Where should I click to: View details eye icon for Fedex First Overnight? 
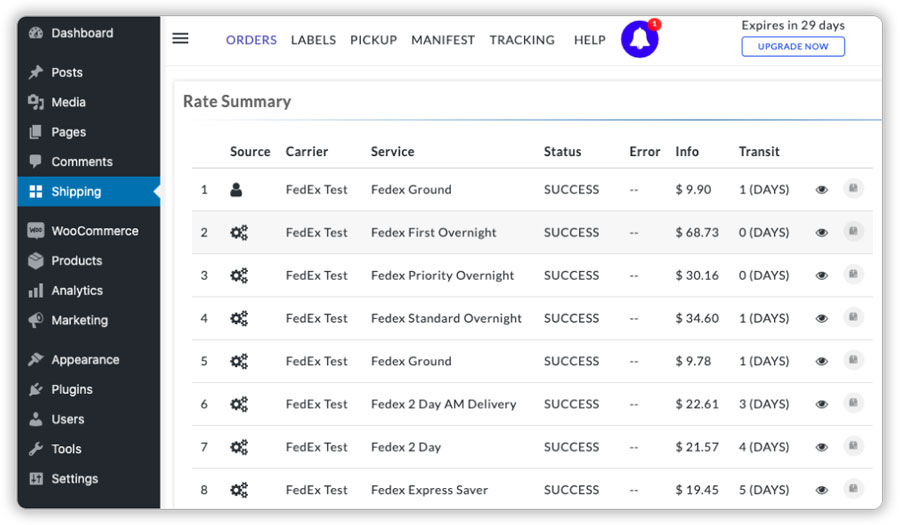click(x=822, y=233)
